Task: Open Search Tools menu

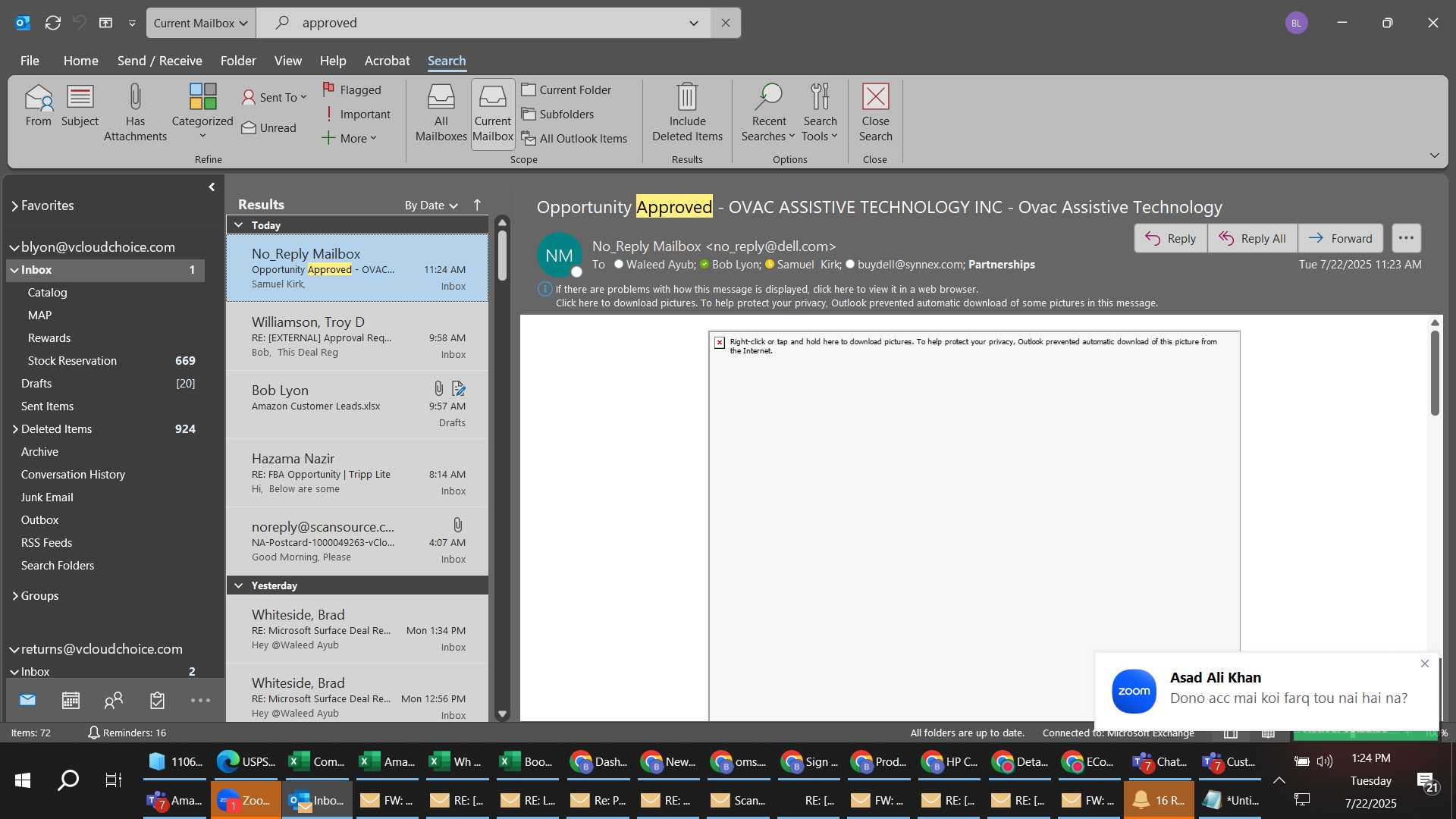Action: (x=820, y=113)
